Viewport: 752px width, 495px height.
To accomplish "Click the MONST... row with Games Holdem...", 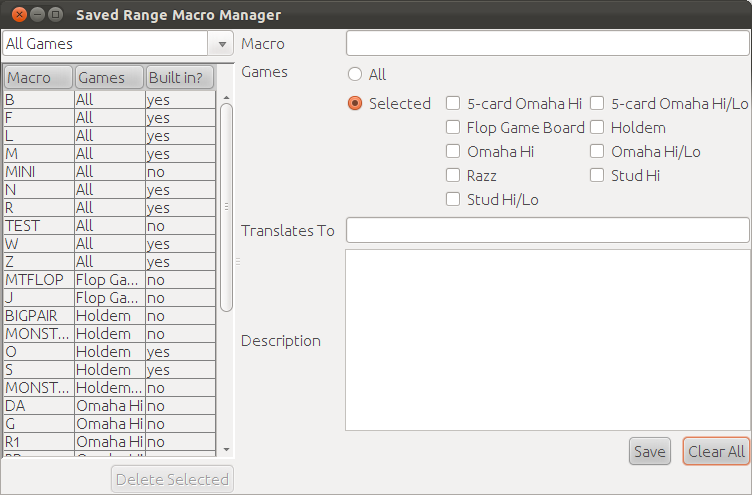I will pos(110,334).
